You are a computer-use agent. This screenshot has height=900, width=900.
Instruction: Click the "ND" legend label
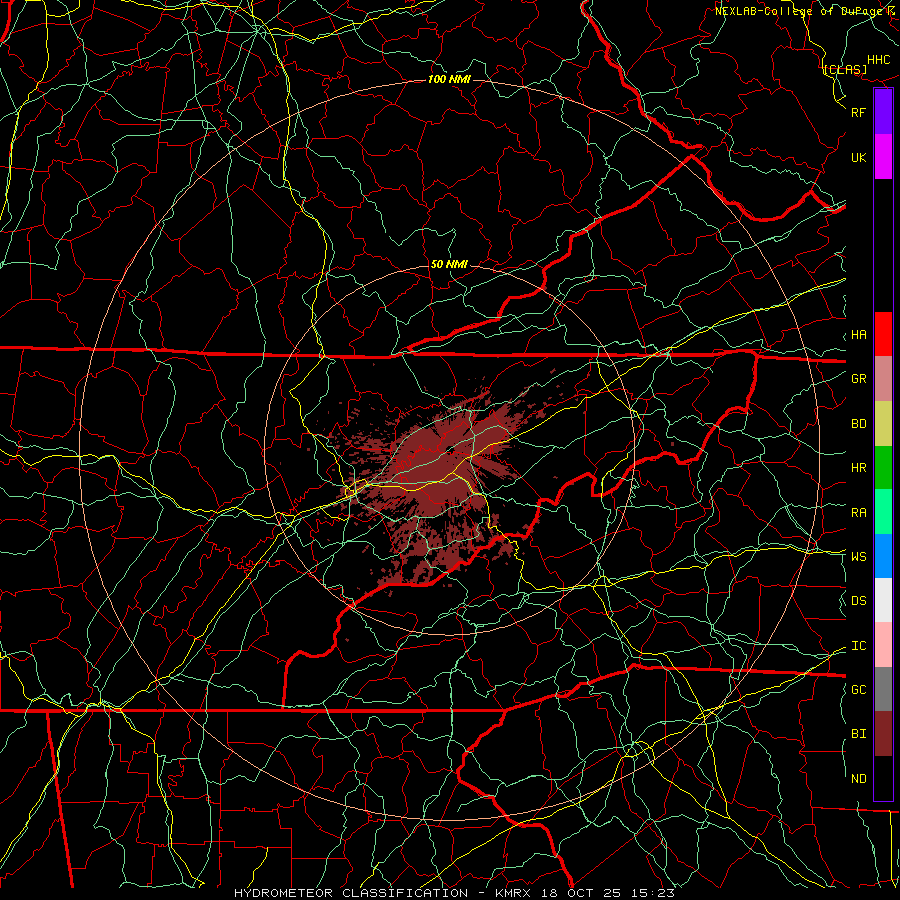click(859, 778)
